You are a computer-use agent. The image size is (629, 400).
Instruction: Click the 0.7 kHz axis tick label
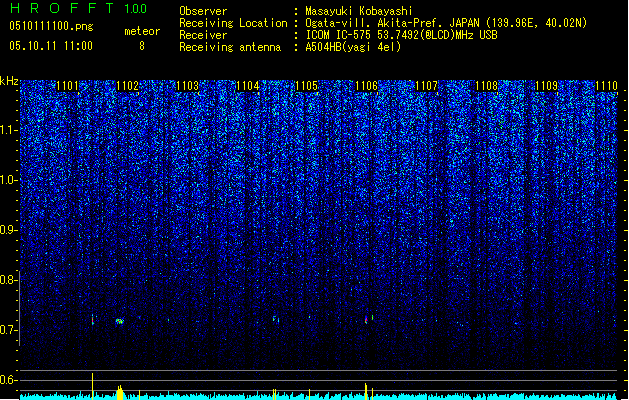click(x=8, y=330)
